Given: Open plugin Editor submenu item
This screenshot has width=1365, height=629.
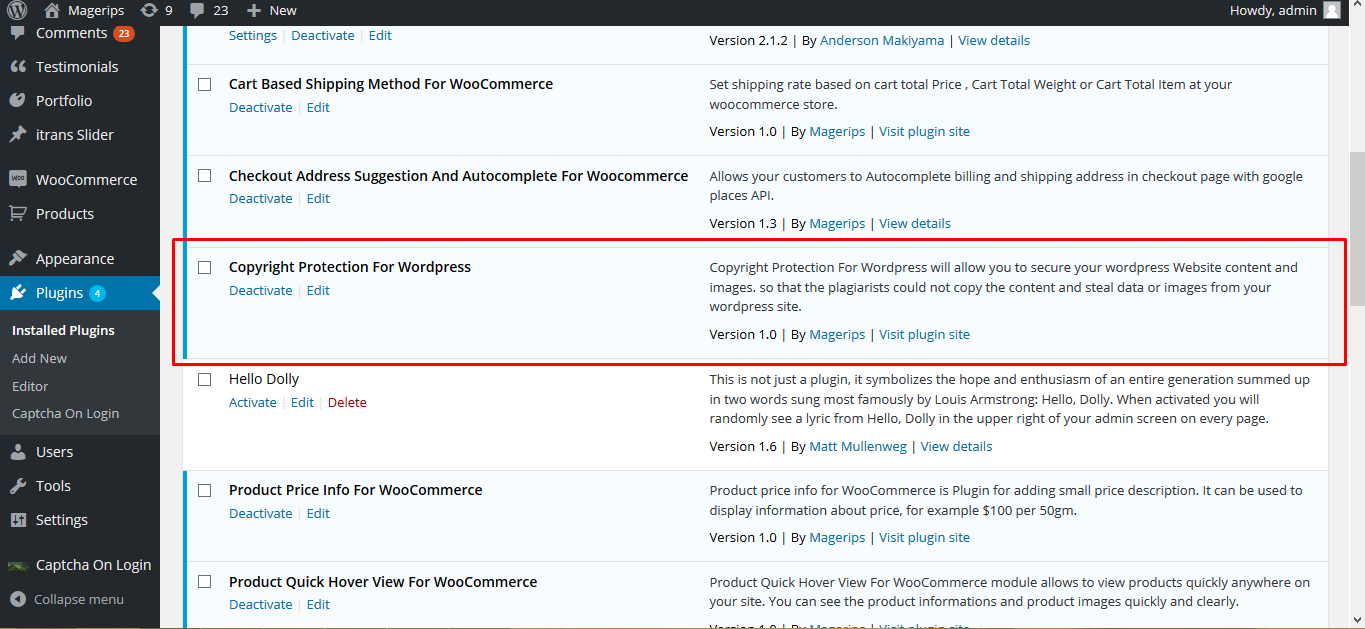Looking at the screenshot, I should (30, 386).
